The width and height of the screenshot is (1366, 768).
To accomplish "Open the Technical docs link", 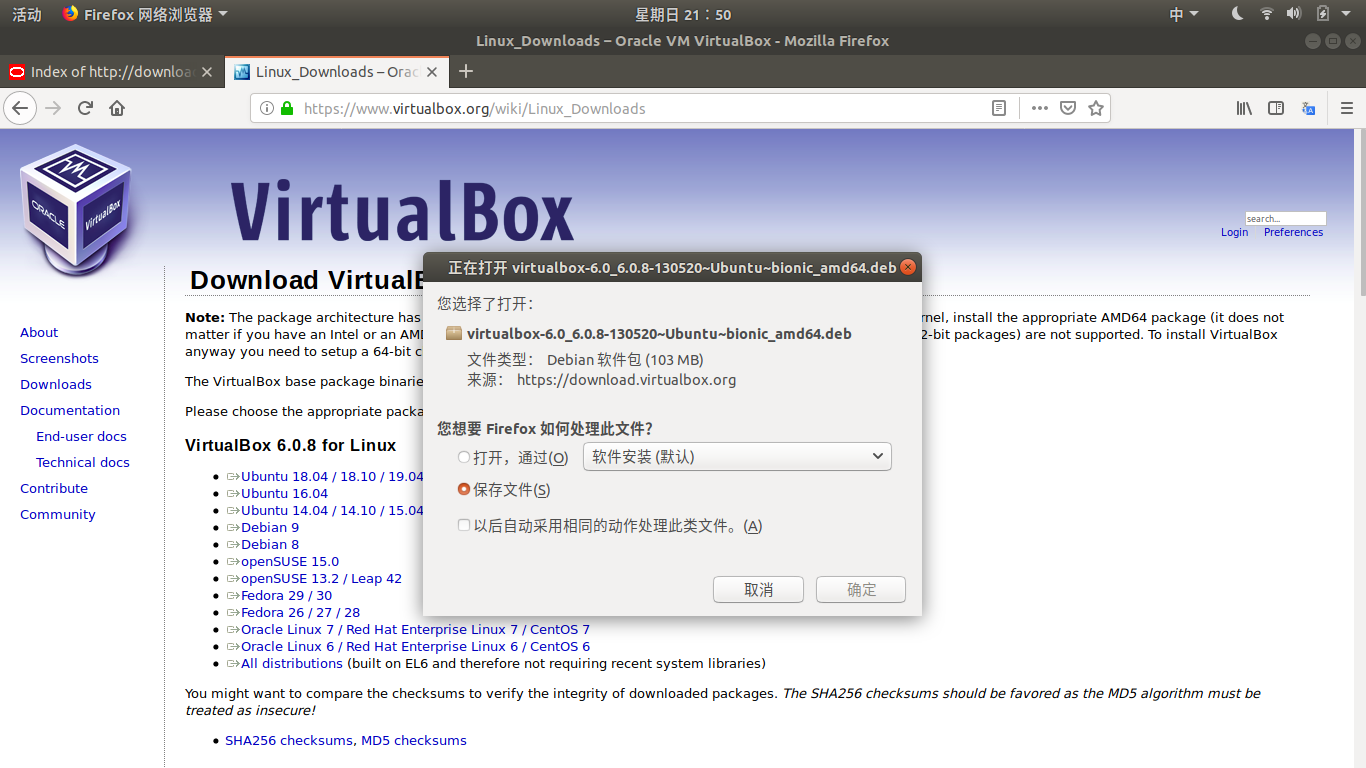I will tap(83, 462).
